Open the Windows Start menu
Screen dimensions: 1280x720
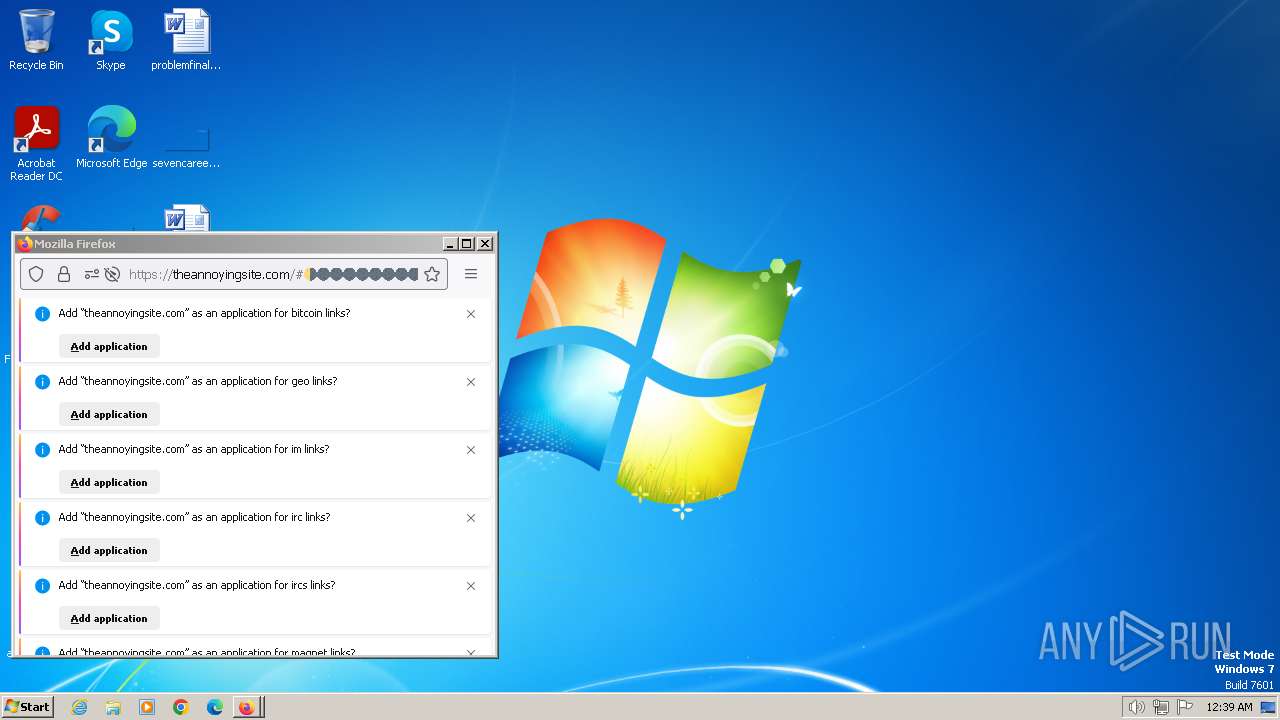(x=27, y=707)
